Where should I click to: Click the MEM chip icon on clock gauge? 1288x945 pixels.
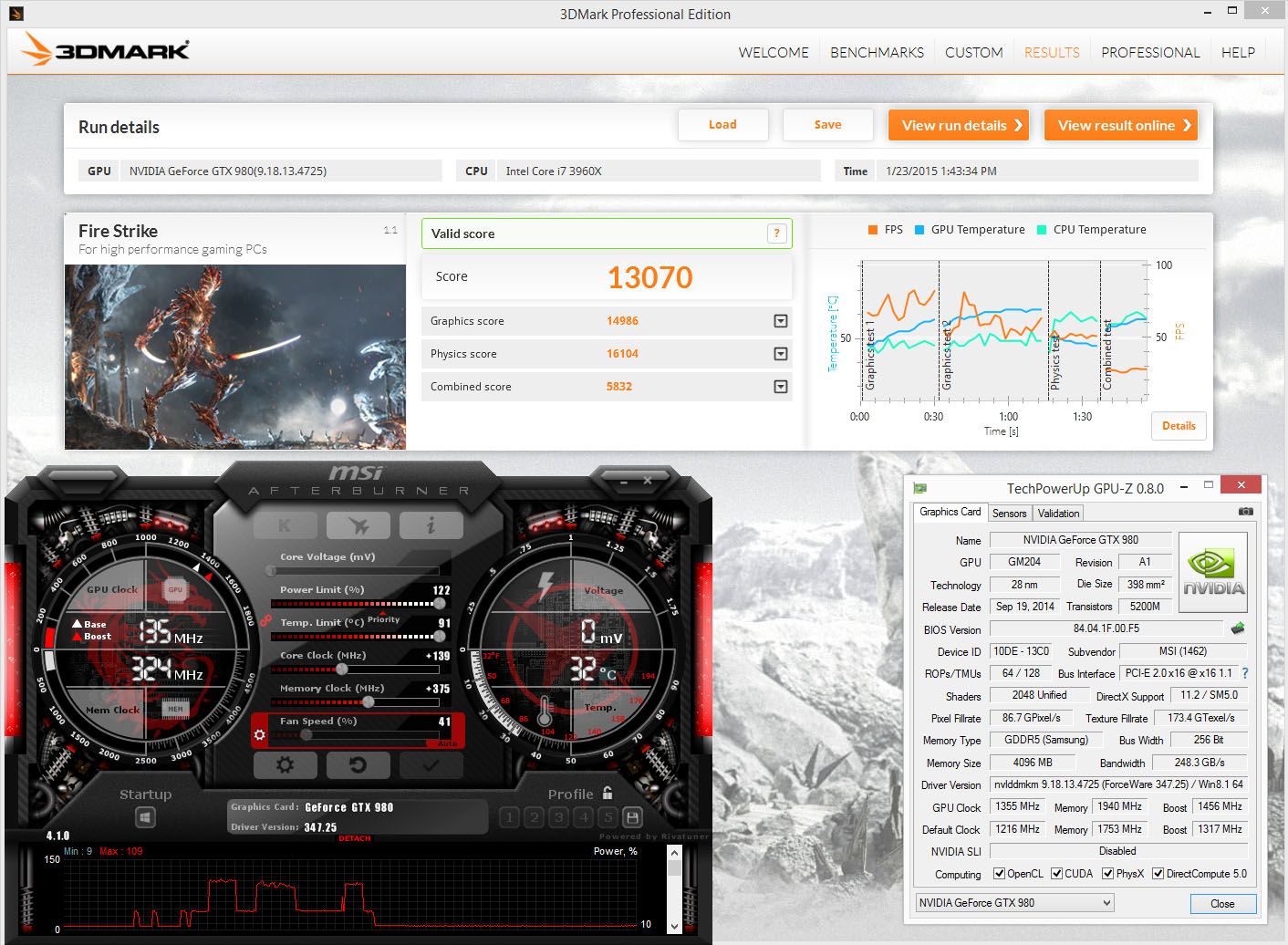click(175, 709)
